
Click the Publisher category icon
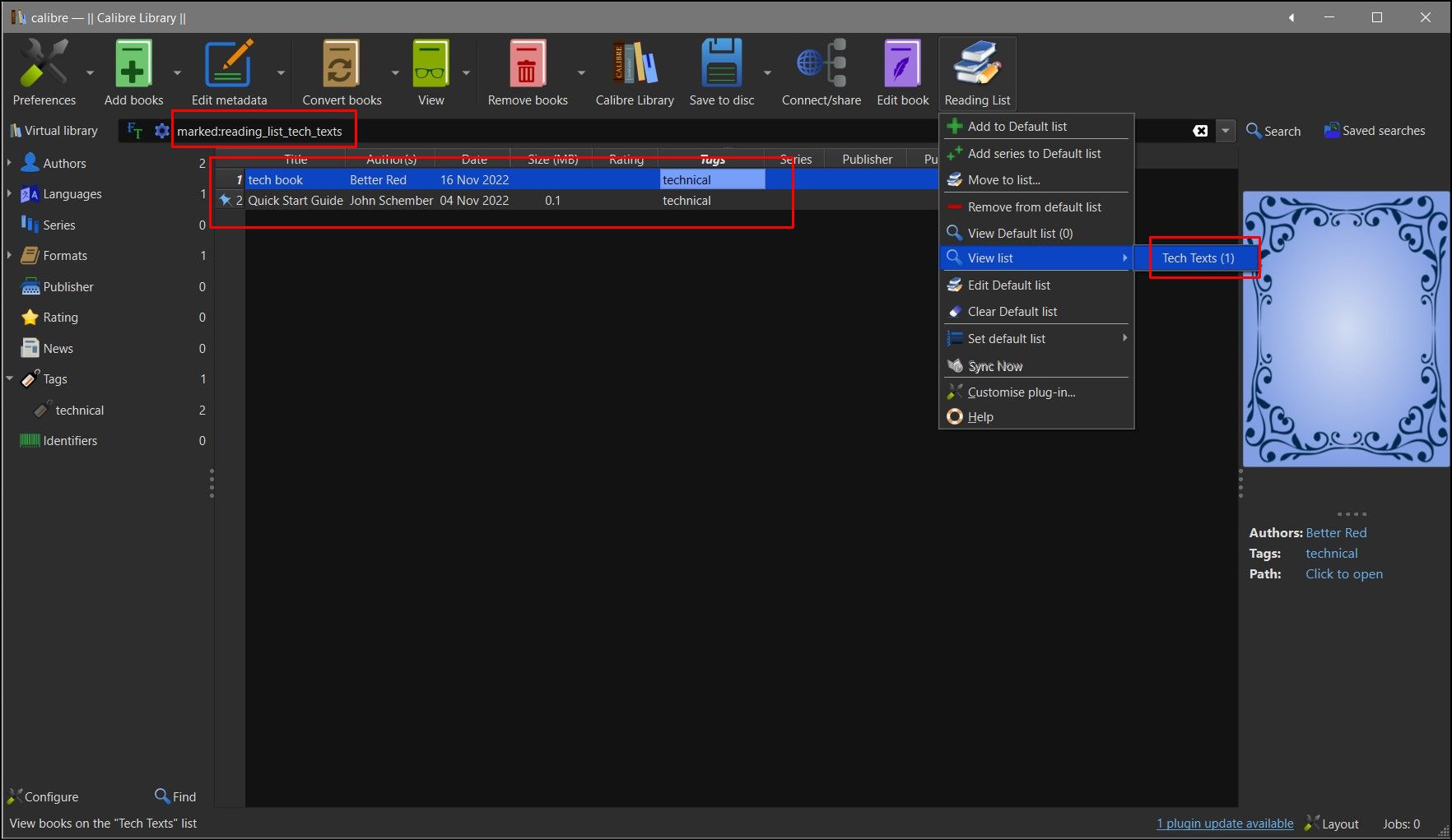point(30,286)
